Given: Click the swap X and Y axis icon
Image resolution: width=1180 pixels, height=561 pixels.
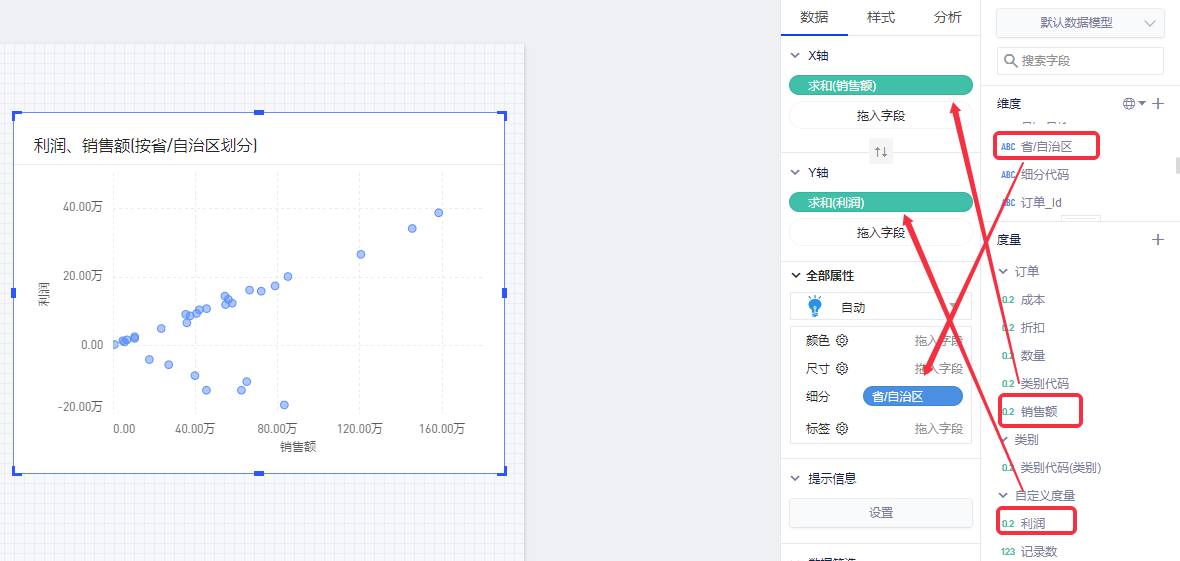Looking at the screenshot, I should (x=881, y=152).
